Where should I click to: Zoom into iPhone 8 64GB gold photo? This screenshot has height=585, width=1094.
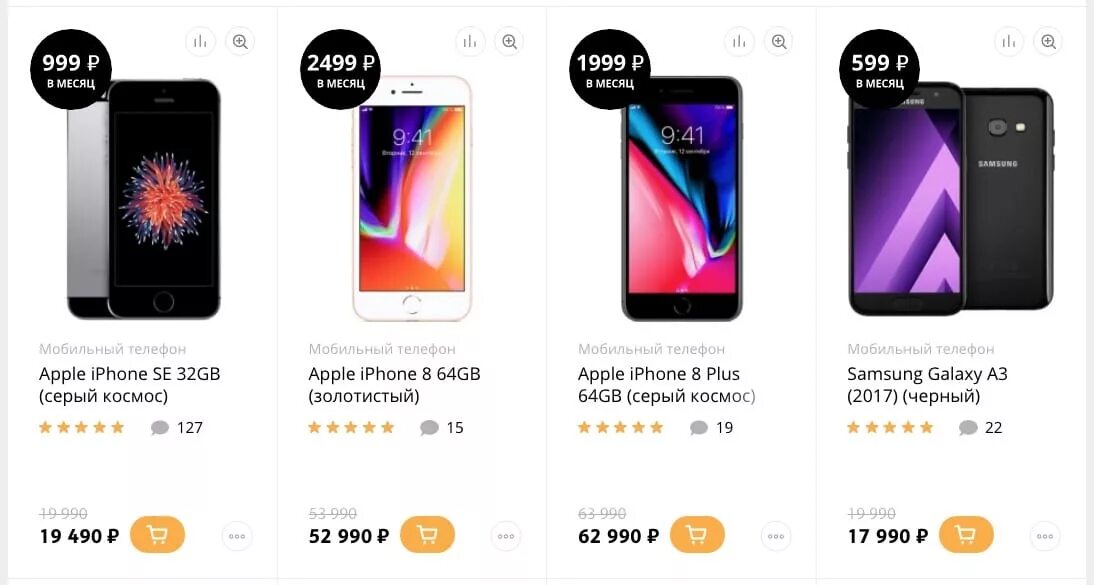(510, 42)
